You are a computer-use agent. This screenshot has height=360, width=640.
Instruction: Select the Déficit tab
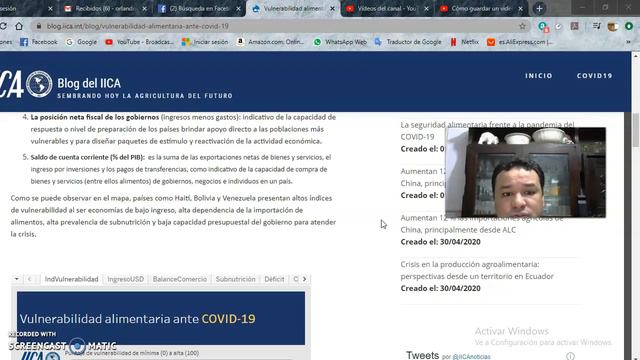(x=274, y=279)
